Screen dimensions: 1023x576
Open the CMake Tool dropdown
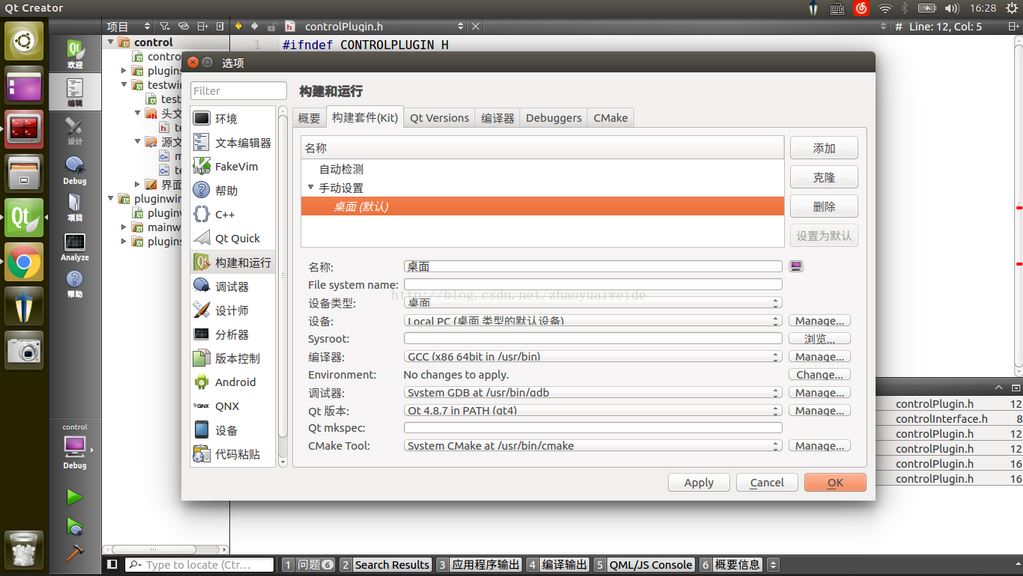coord(592,446)
